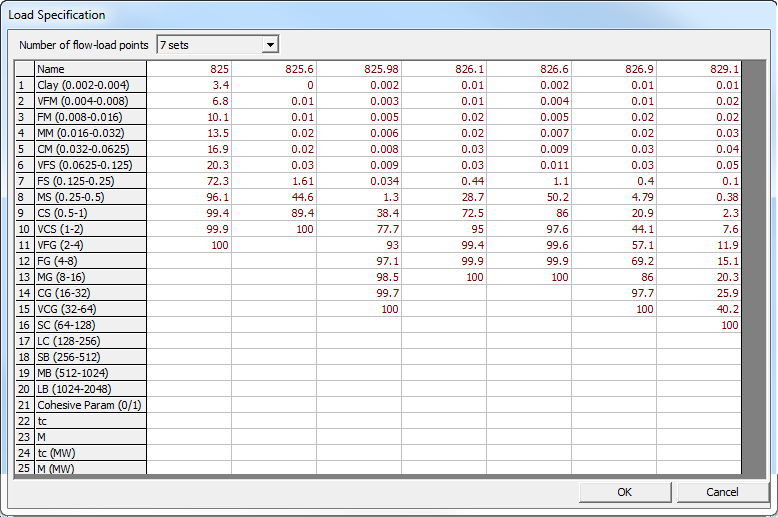Select the CG (16-32) row label
This screenshot has height=517, width=778.
90,293
